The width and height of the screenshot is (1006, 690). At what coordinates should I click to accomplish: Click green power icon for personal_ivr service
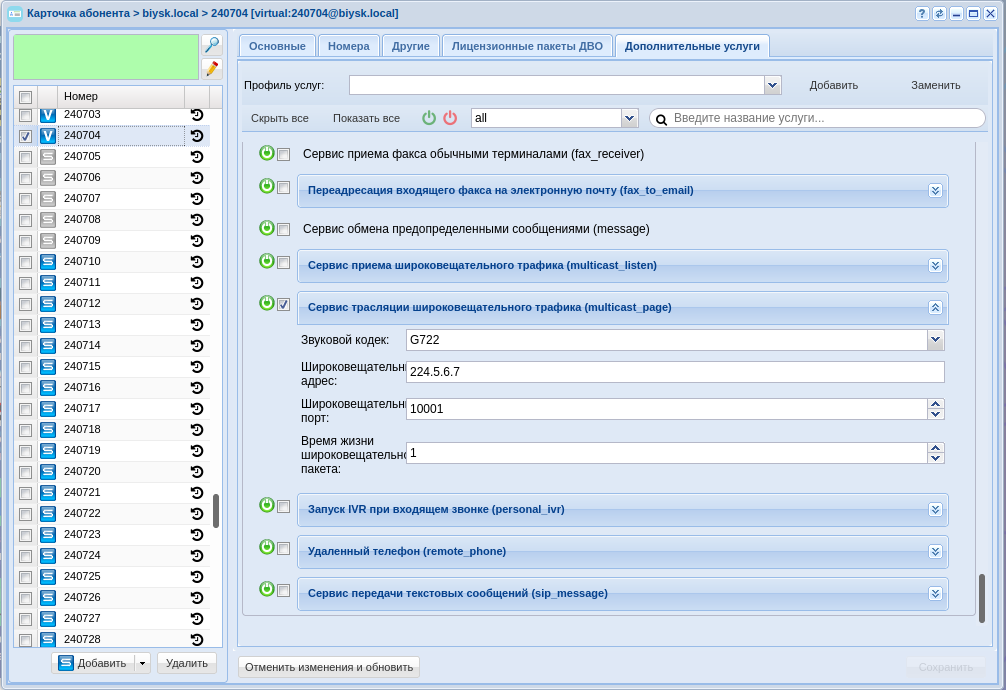[267, 505]
